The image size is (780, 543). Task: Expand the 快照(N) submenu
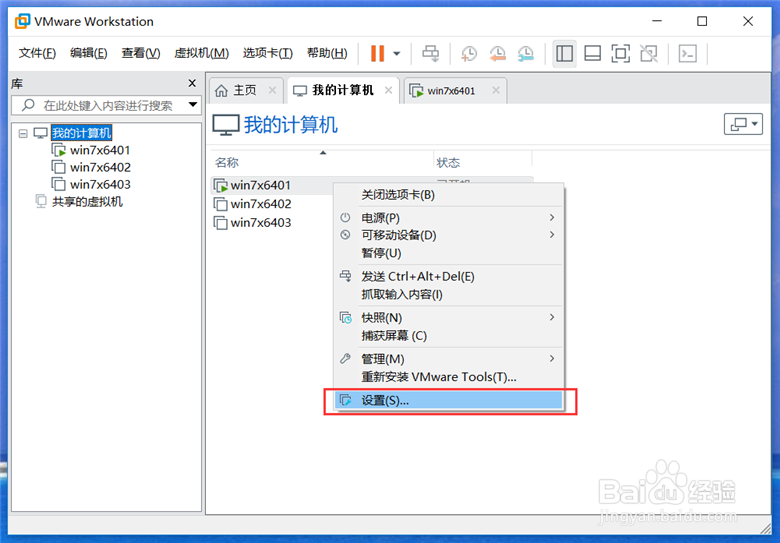(x=449, y=318)
